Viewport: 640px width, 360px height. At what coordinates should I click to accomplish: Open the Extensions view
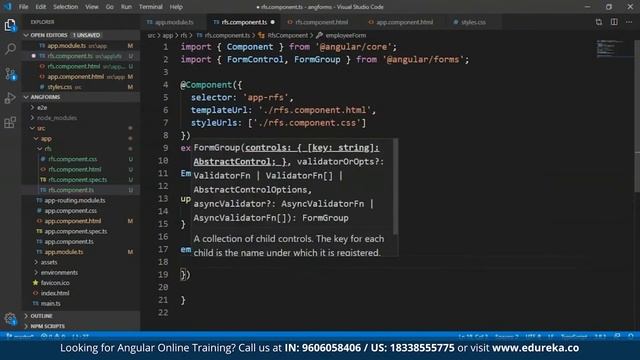tap(10, 122)
